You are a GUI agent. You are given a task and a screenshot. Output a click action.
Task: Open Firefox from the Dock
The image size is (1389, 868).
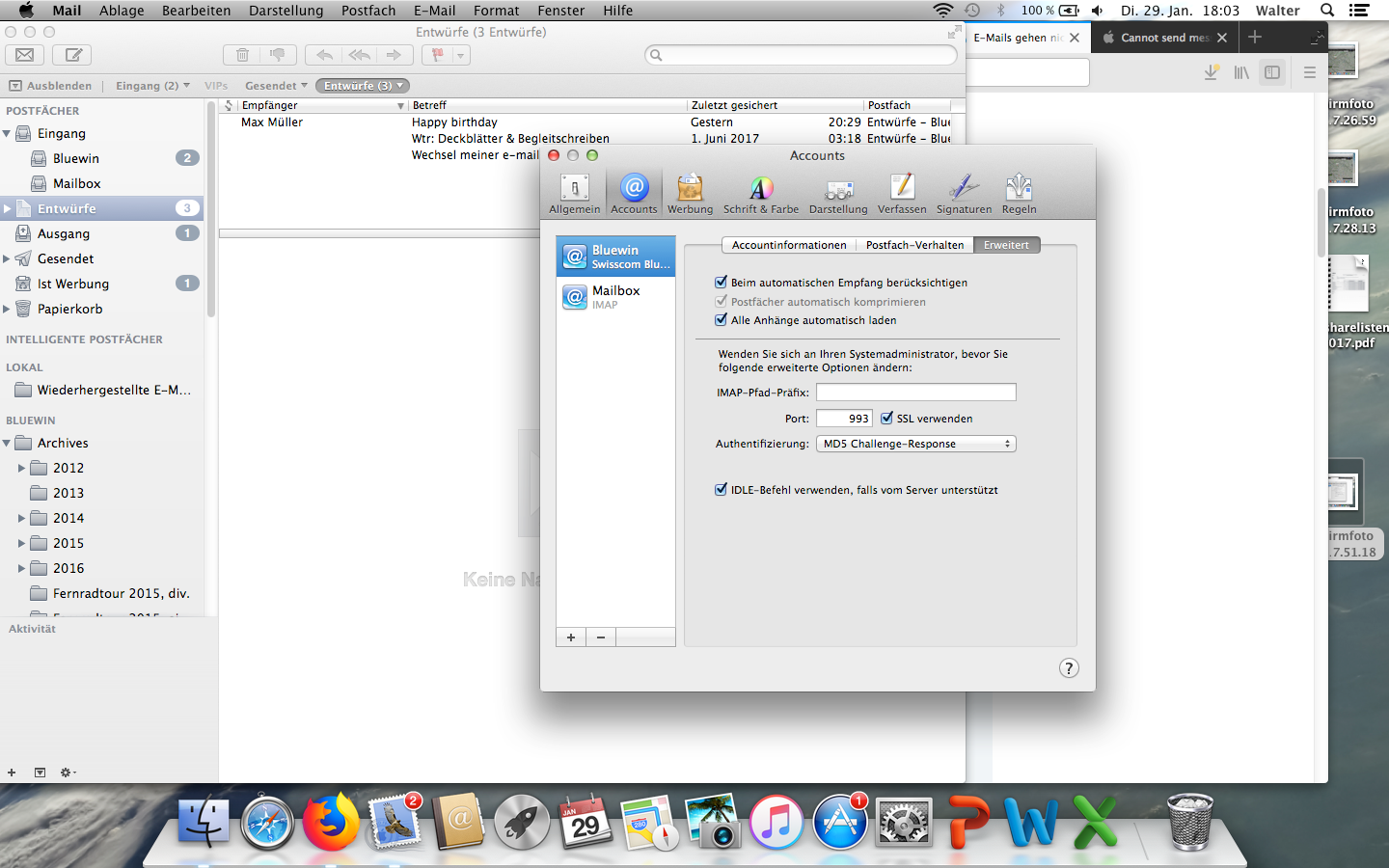pyautogui.click(x=331, y=823)
